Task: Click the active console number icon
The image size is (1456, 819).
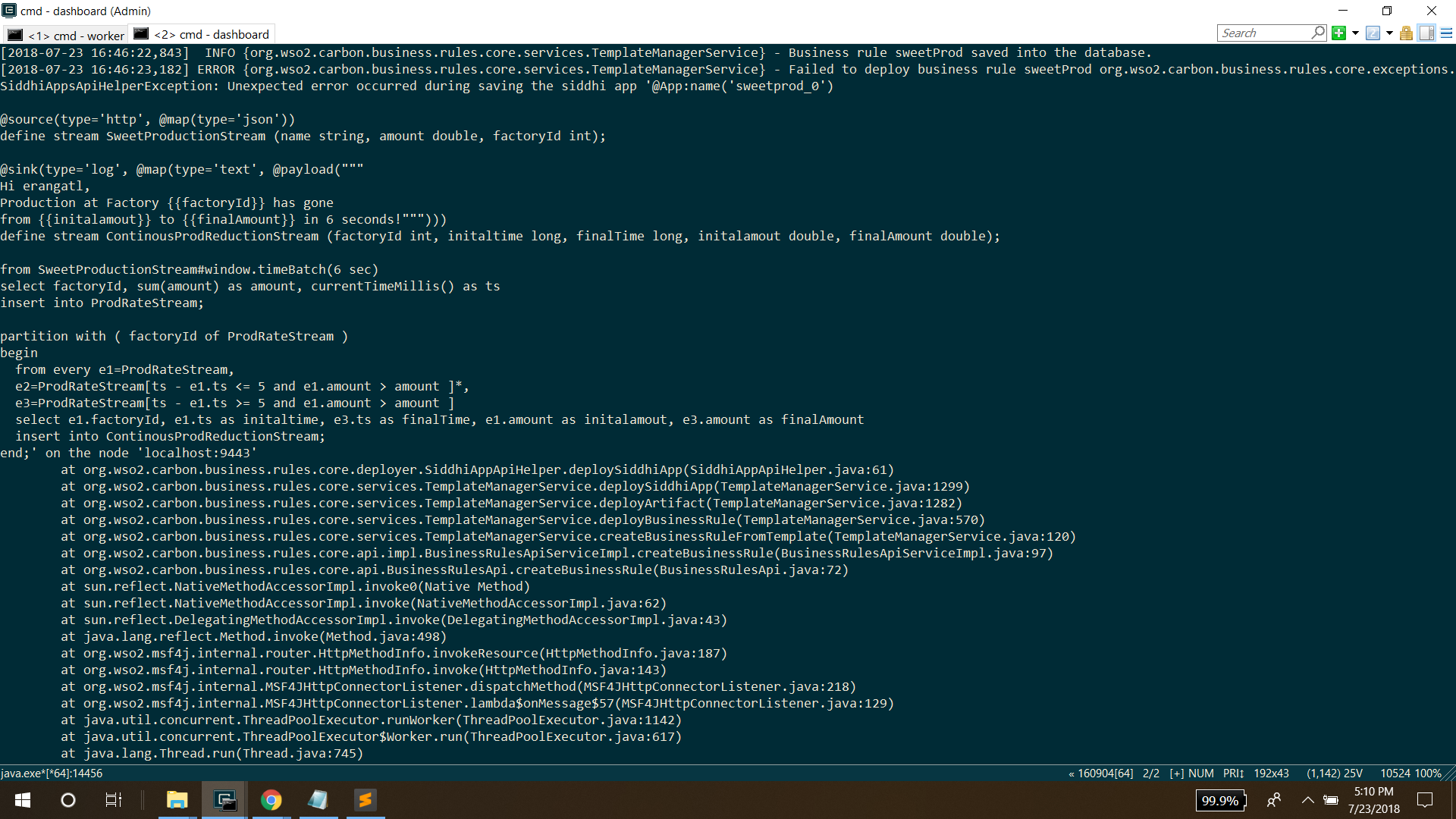Action: [x=1373, y=33]
